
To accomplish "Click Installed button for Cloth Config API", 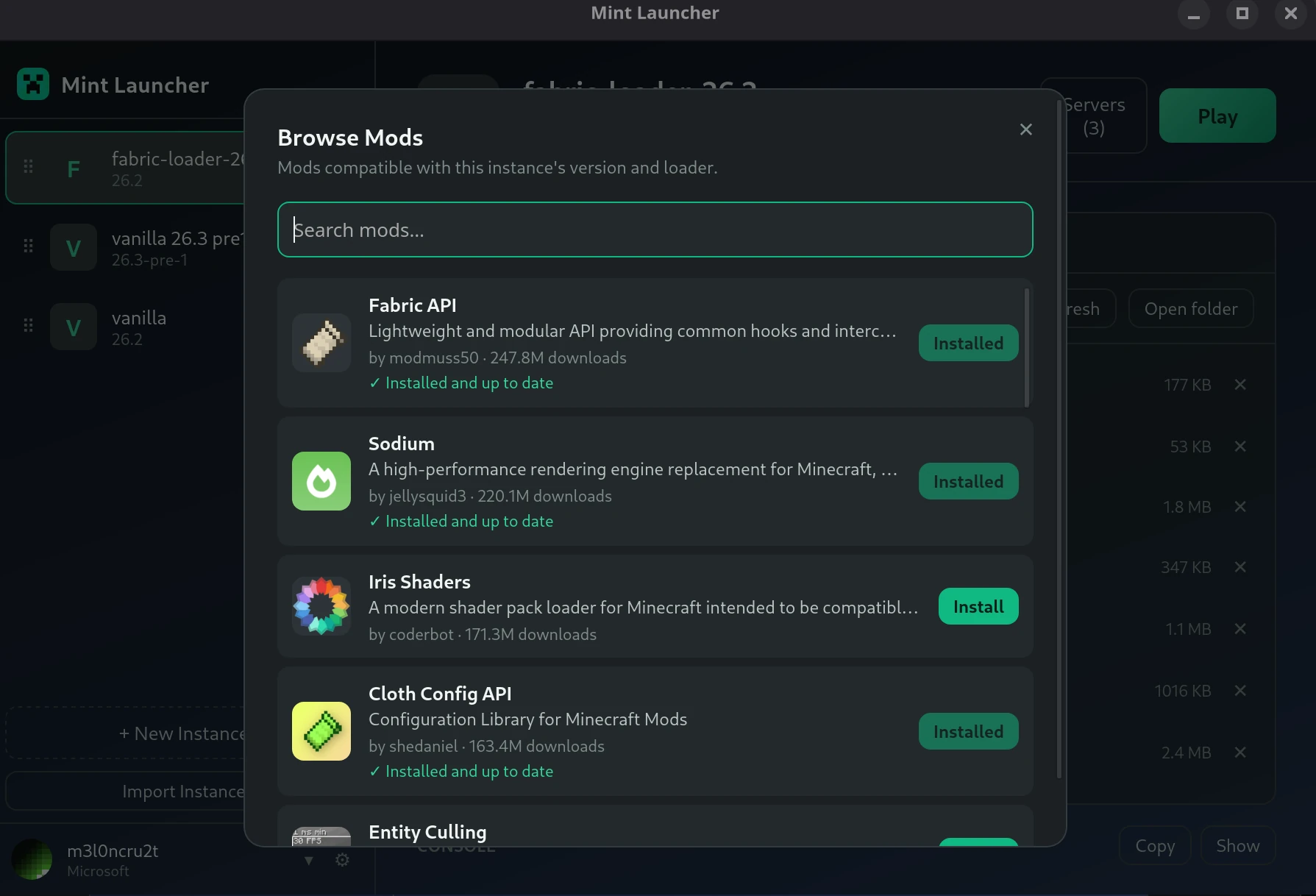I will [x=968, y=731].
